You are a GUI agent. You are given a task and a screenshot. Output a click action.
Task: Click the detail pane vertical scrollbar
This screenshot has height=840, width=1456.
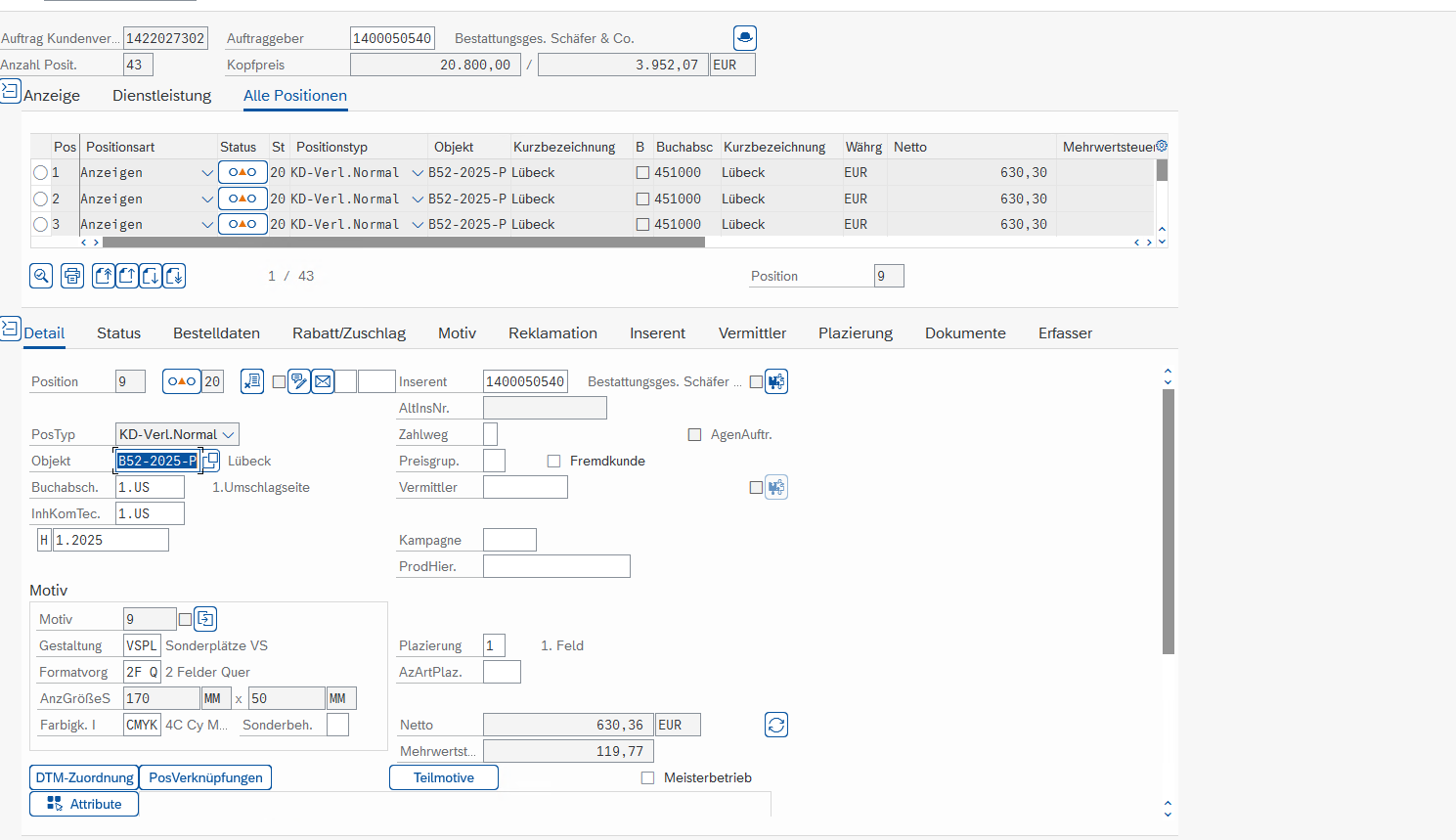click(1169, 521)
